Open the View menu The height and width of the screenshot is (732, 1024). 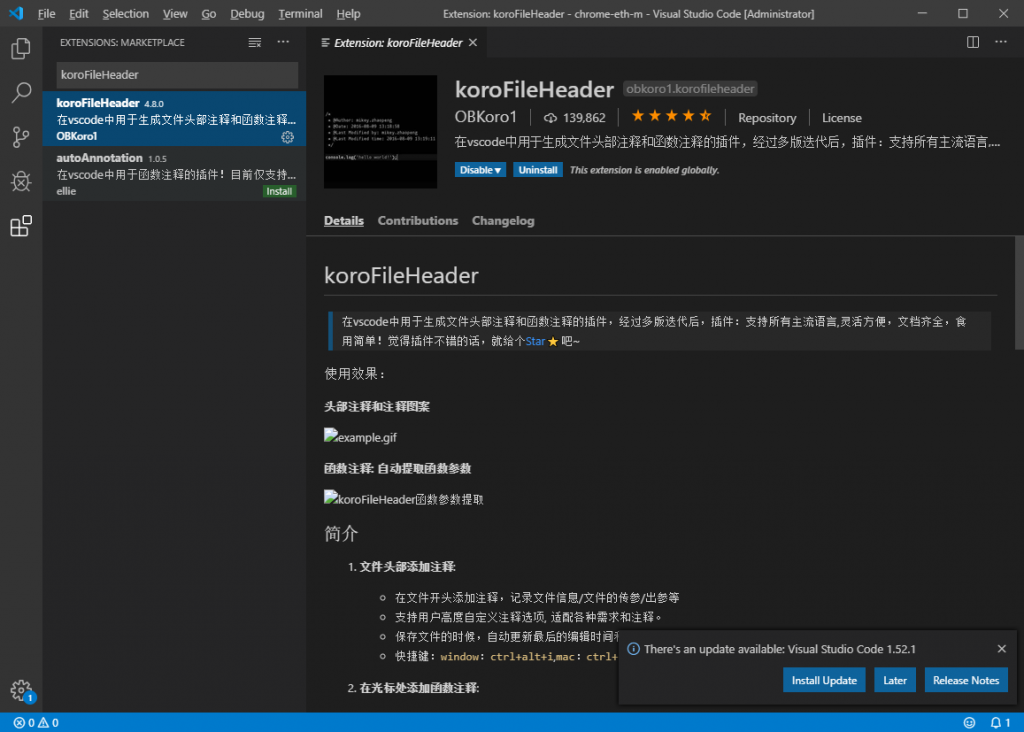point(175,14)
